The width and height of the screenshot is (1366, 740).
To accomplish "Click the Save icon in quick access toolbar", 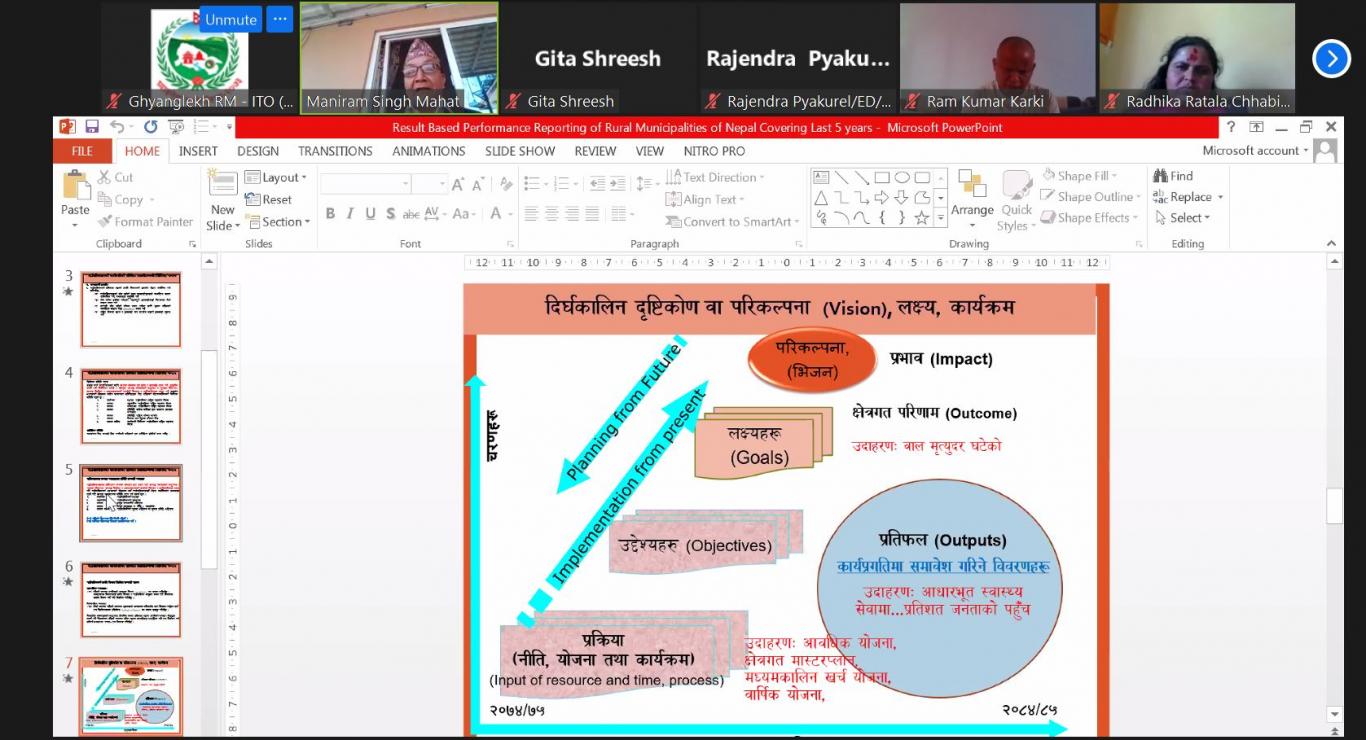I will 92,127.
